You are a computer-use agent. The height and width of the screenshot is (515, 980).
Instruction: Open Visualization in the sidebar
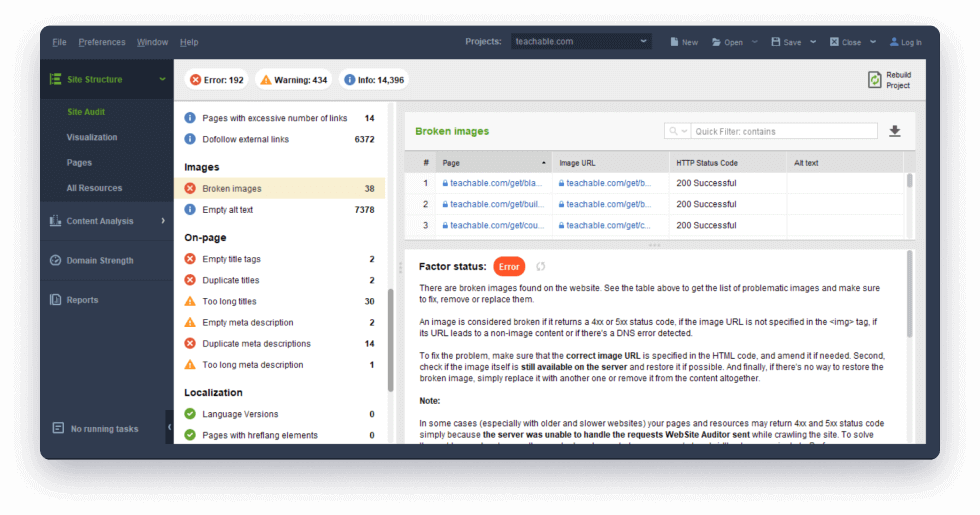point(92,137)
